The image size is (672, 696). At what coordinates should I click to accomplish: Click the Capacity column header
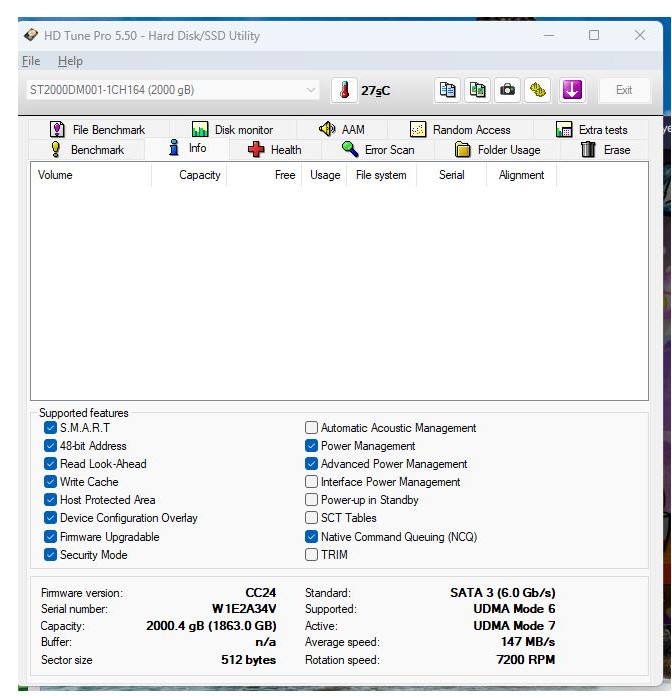coord(199,175)
